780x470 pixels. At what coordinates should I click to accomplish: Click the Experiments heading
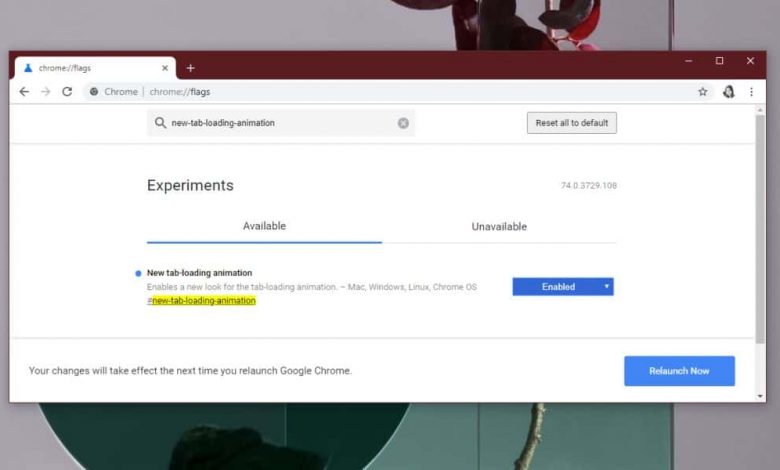point(190,186)
